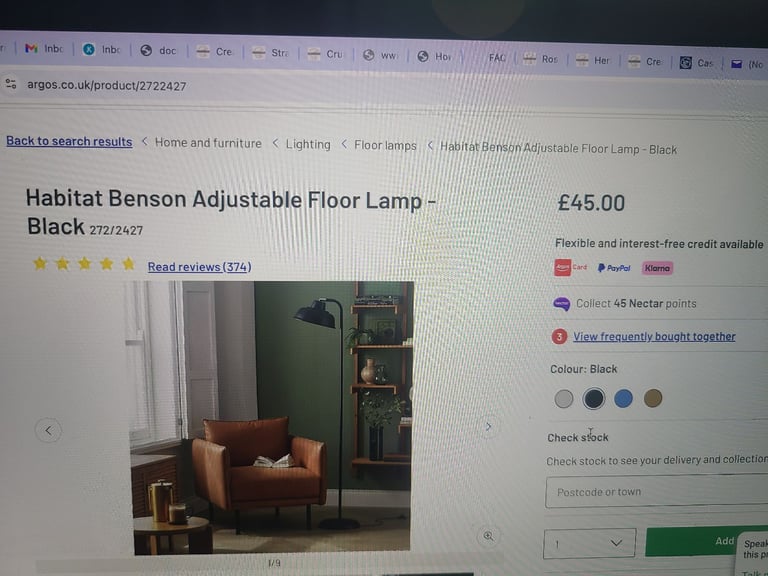768x576 pixels.
Task: Advance to next product image arrow
Action: [x=488, y=427]
